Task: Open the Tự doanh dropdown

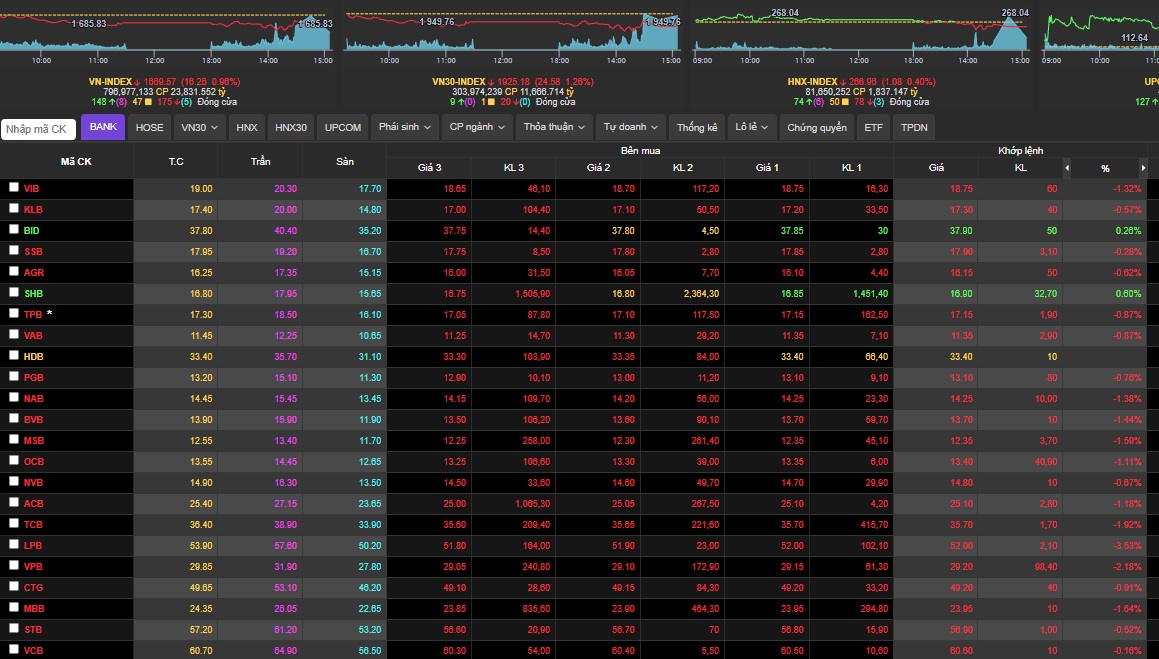Action: (632, 128)
